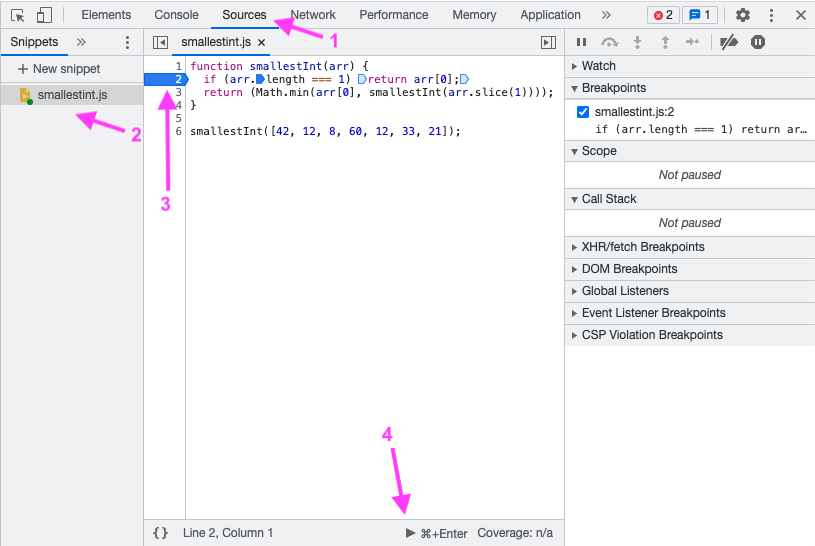Open the red error count badge
This screenshot has height=546, width=815.
click(663, 15)
